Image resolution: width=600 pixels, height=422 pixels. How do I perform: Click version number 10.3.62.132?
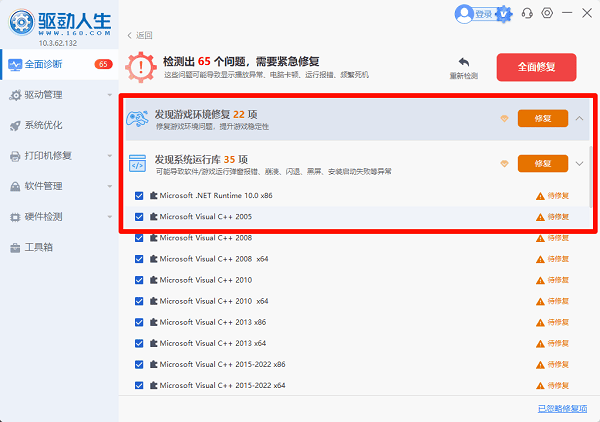(x=58, y=43)
